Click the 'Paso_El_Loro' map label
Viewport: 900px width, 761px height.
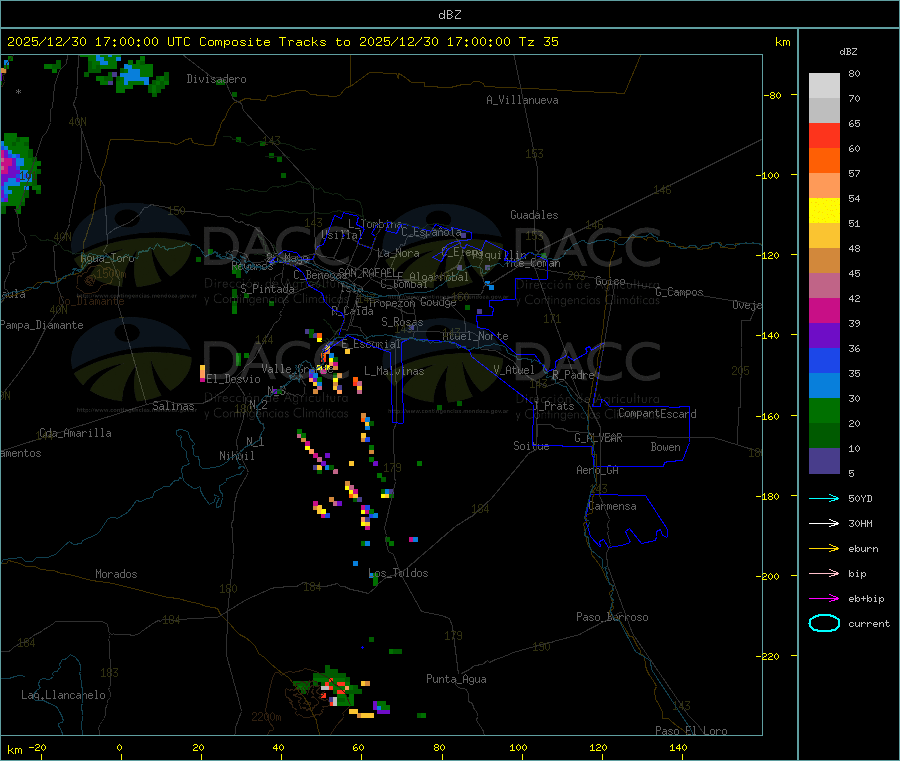(691, 731)
